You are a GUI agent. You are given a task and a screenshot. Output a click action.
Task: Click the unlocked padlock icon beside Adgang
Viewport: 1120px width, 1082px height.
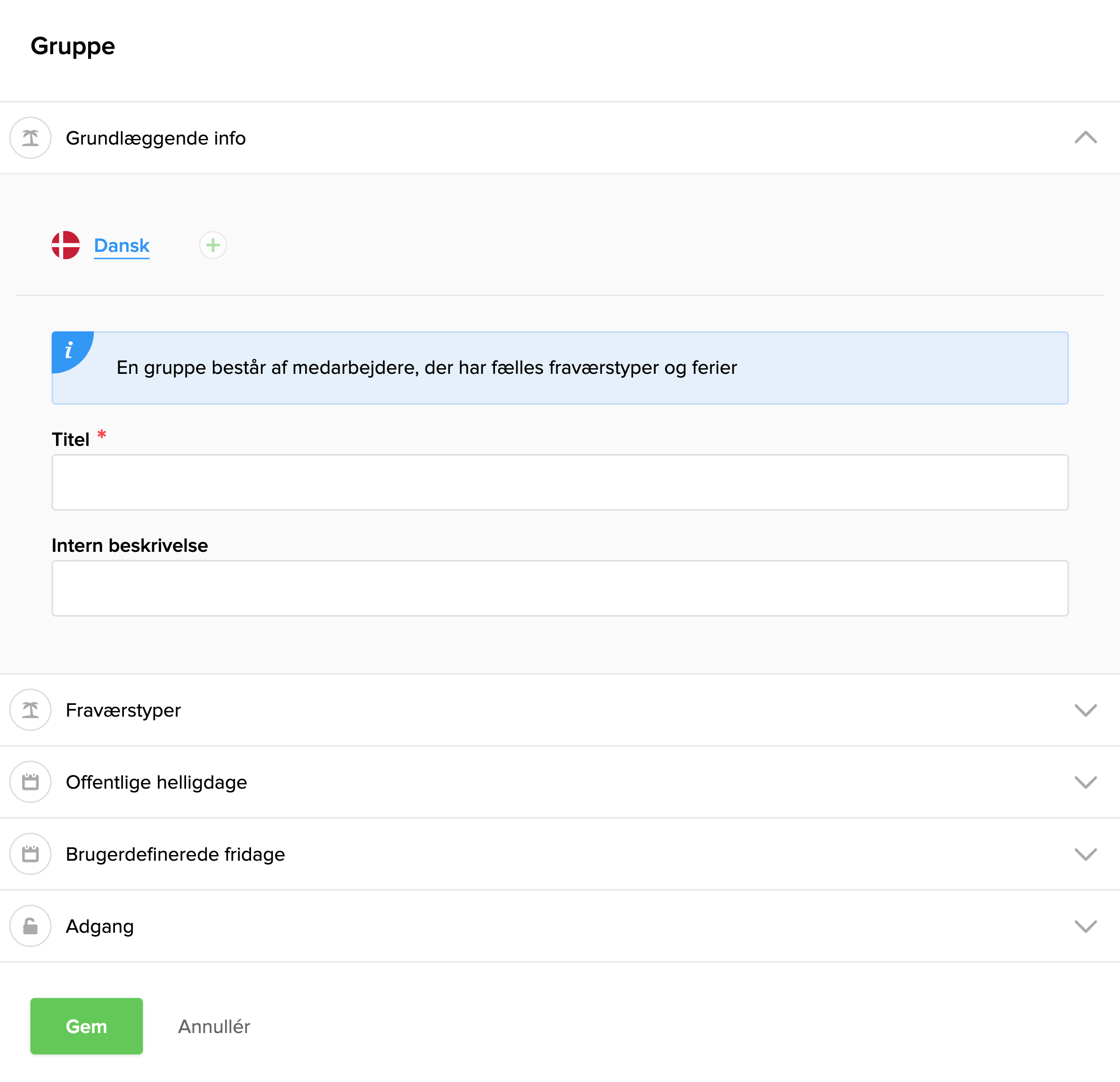[30, 926]
